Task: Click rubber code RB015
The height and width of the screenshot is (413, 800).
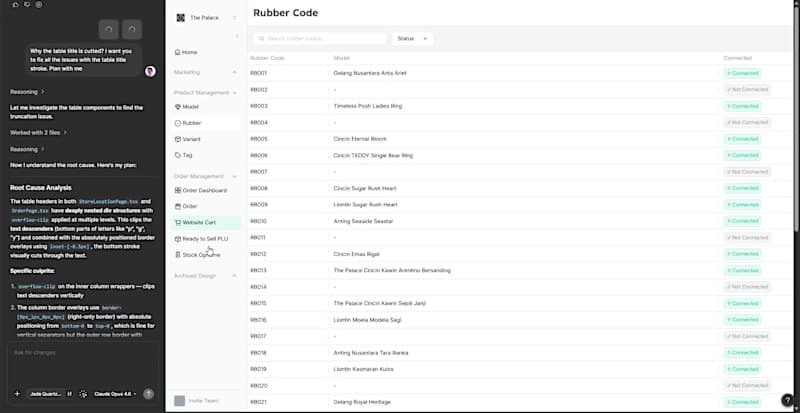Action: click(x=258, y=303)
